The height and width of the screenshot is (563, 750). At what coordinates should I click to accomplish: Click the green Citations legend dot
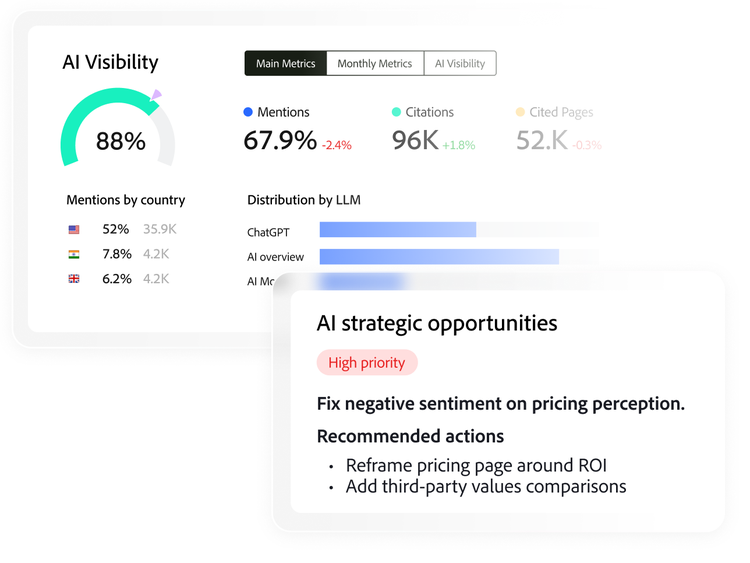(x=396, y=112)
